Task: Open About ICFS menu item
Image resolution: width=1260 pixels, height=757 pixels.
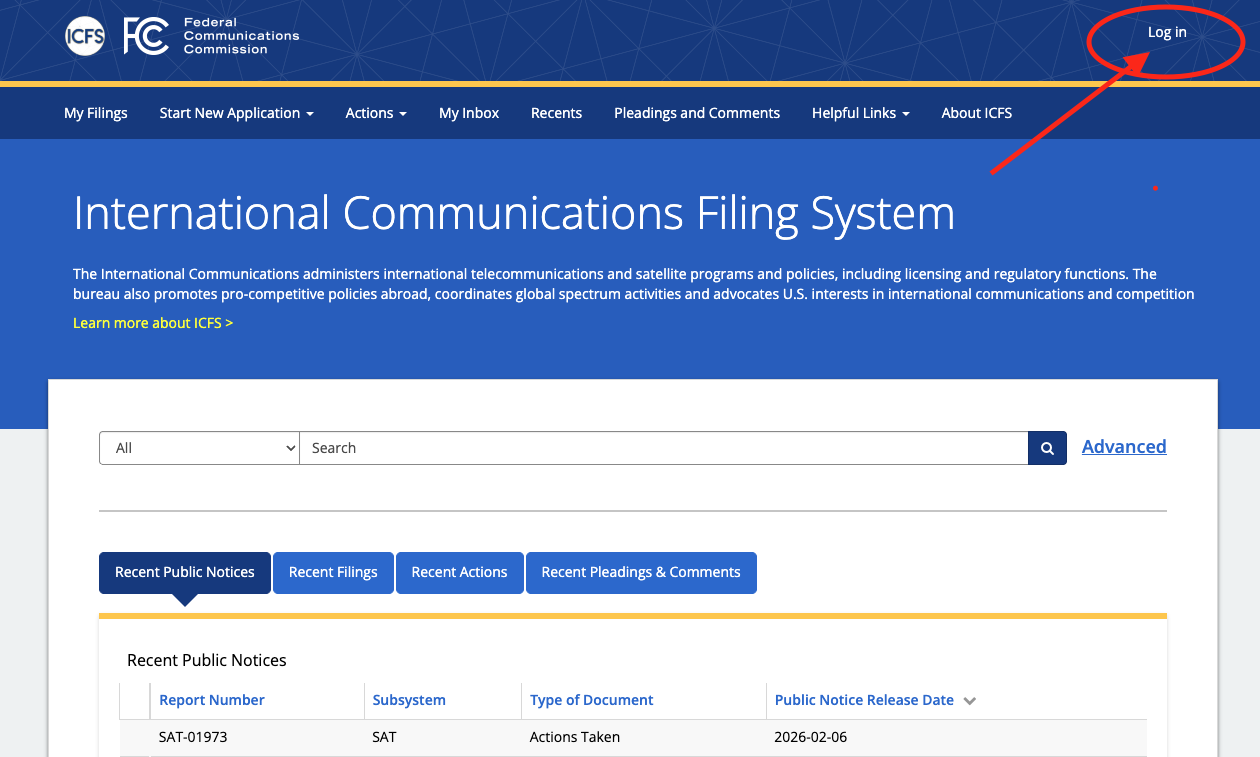Action: coord(977,113)
